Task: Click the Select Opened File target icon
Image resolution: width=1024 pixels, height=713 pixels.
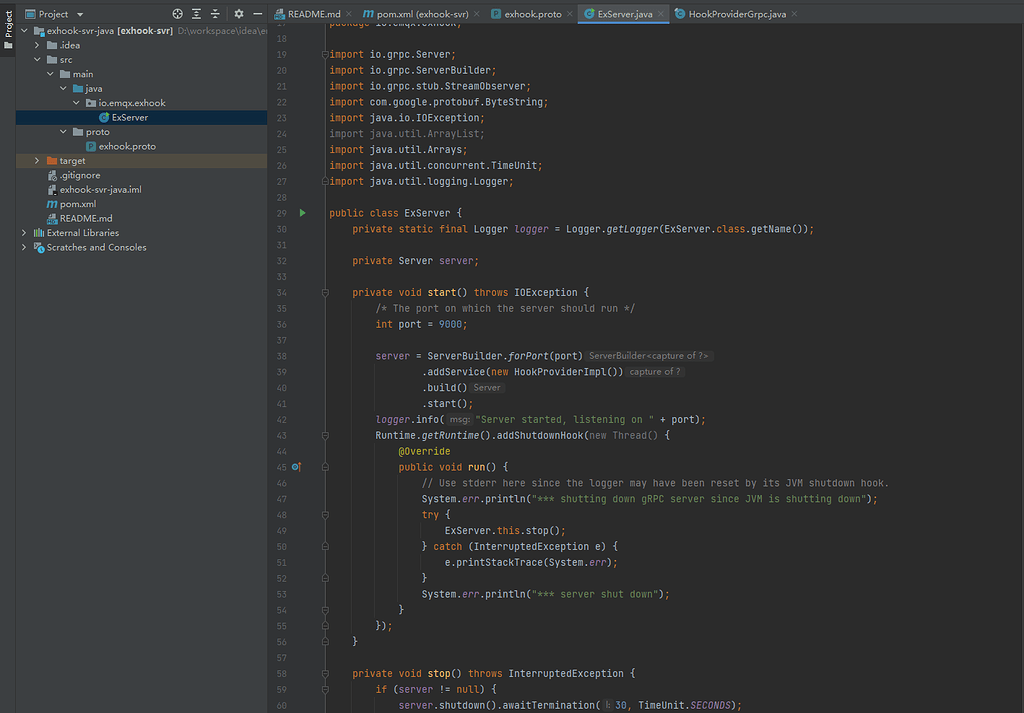Action: tap(178, 14)
